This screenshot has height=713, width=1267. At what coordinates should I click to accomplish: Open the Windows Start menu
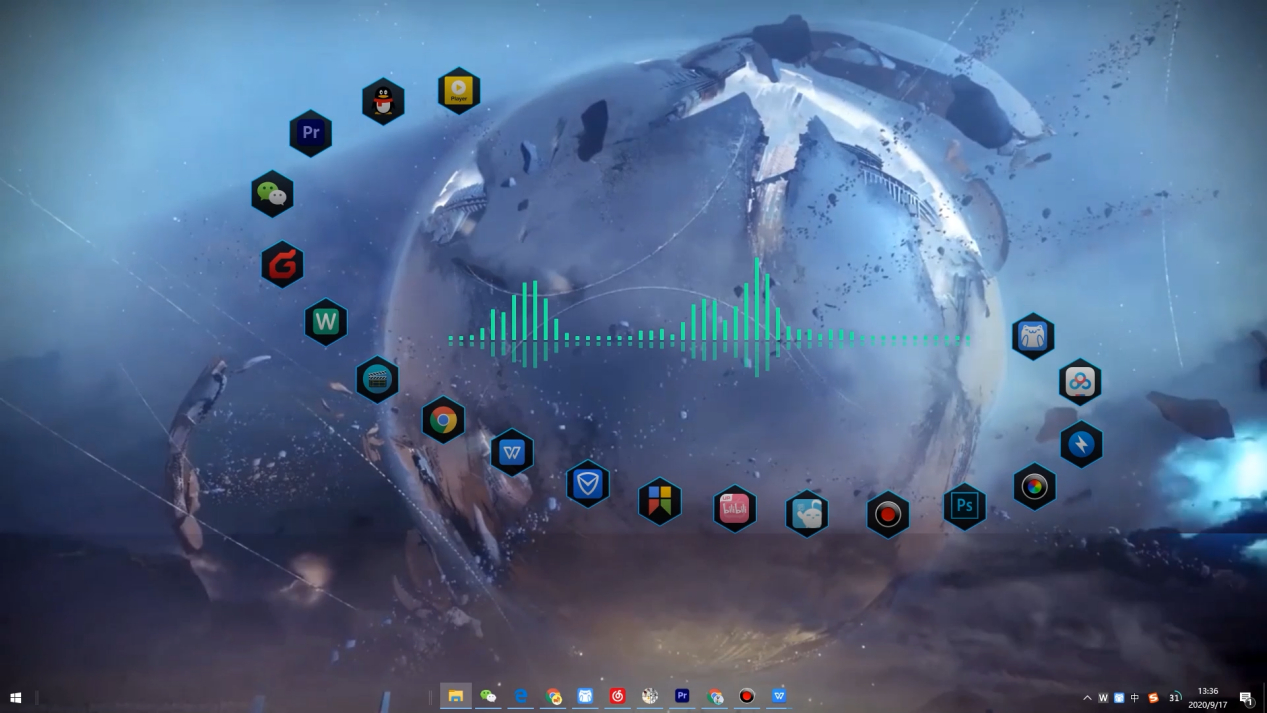tap(16, 697)
